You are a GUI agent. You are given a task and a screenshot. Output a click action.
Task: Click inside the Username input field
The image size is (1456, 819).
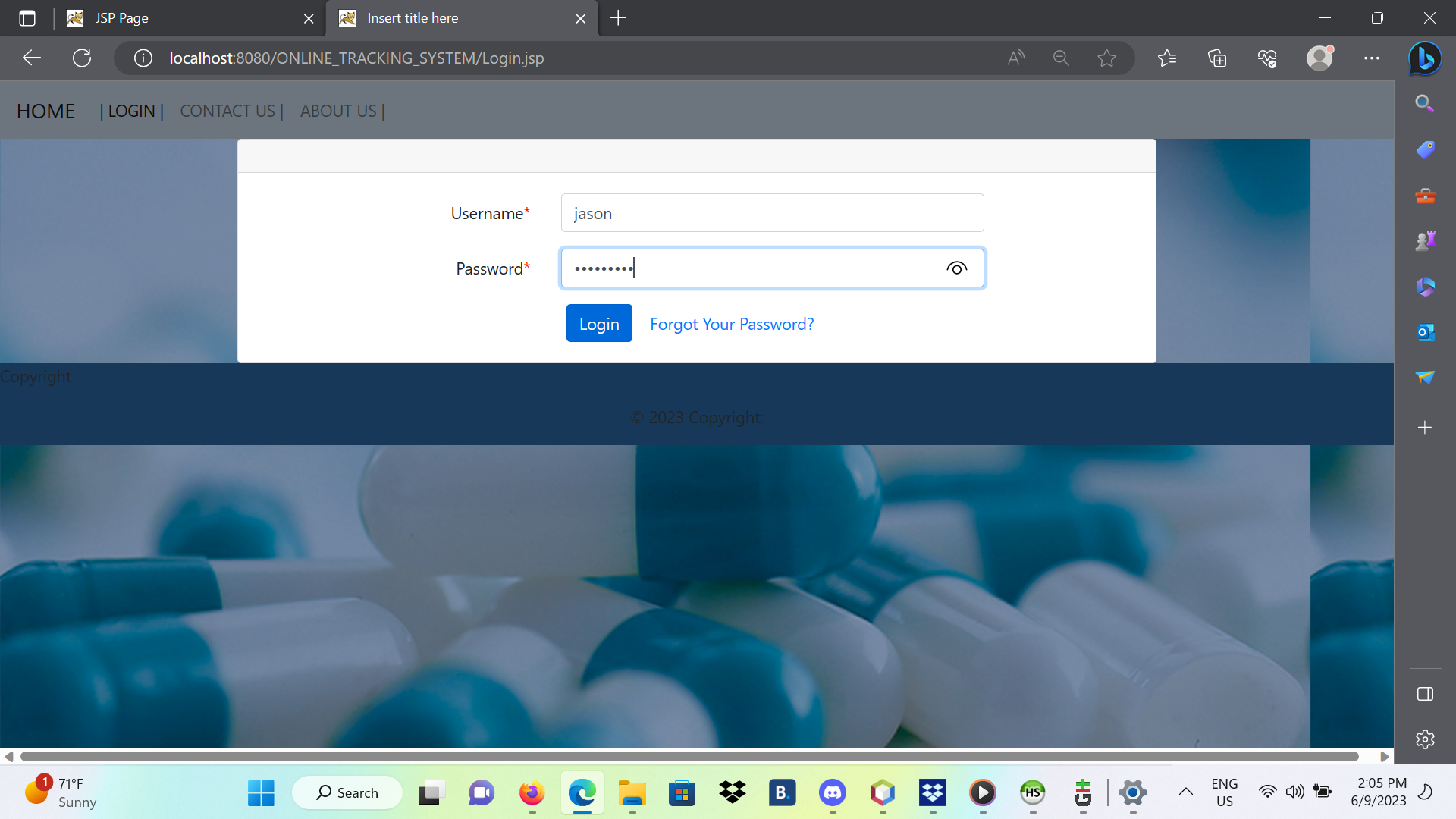point(771,212)
